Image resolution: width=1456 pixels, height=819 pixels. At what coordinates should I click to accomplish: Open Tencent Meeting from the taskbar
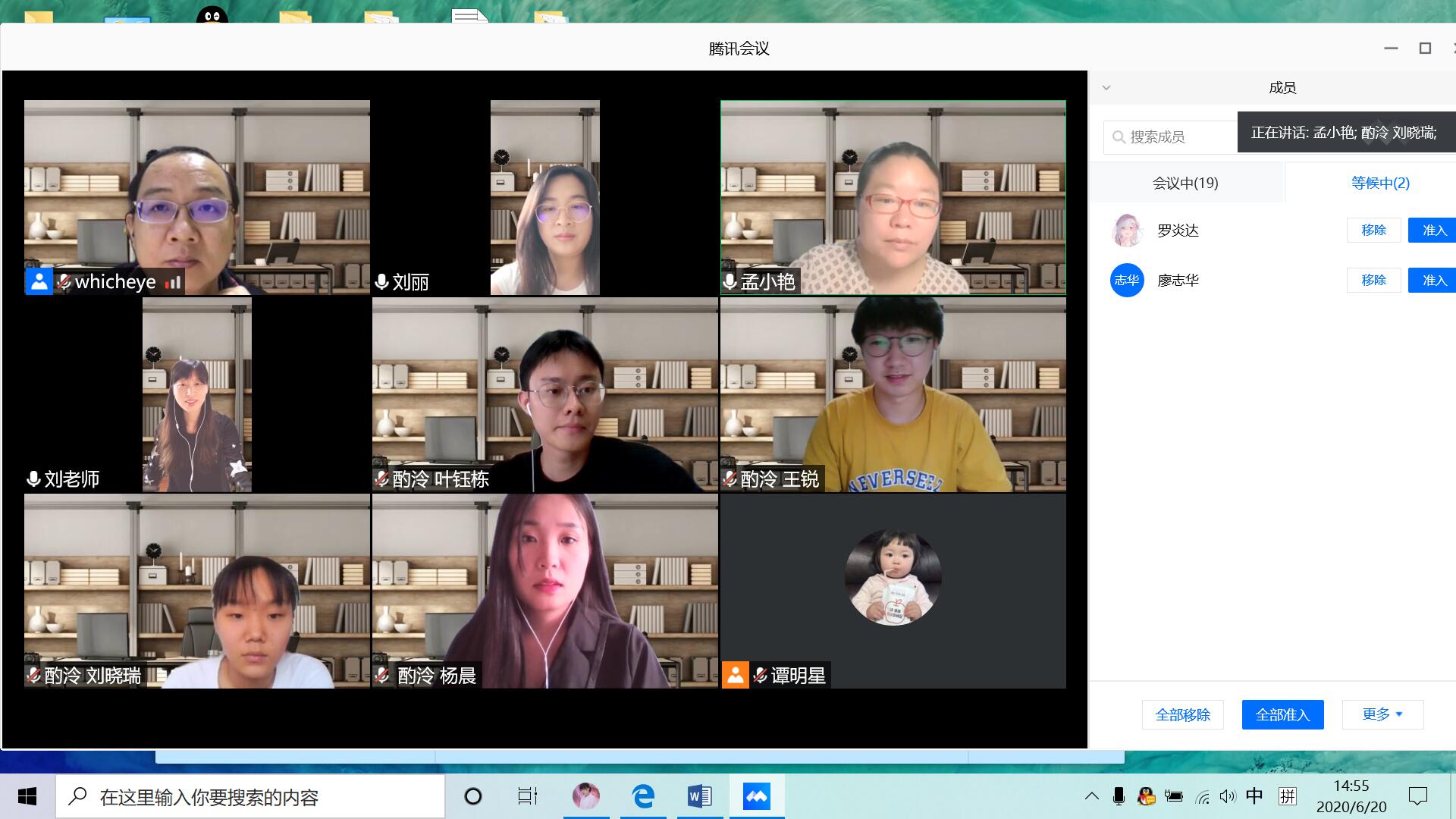(x=756, y=796)
